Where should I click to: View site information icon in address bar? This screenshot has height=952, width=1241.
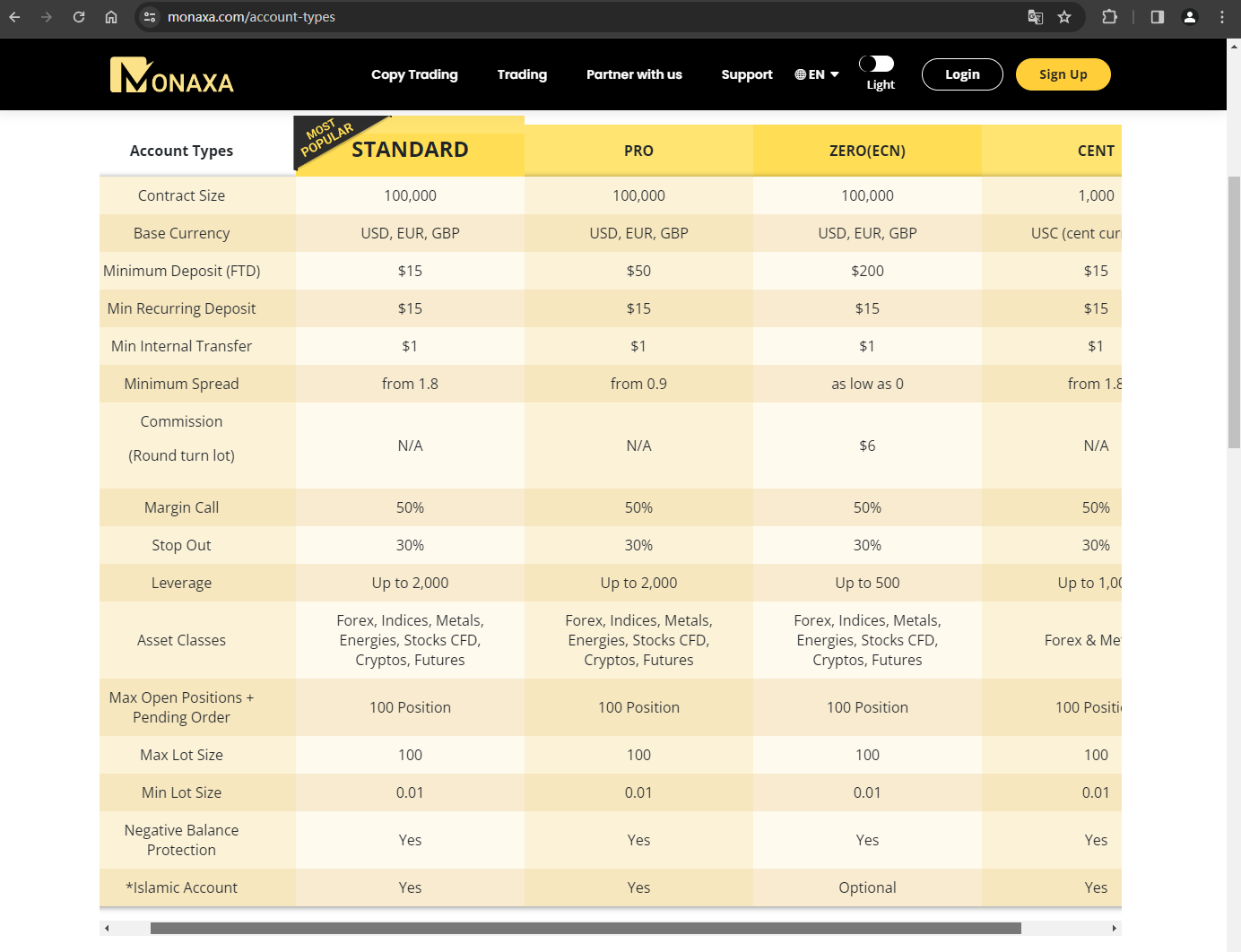150,17
